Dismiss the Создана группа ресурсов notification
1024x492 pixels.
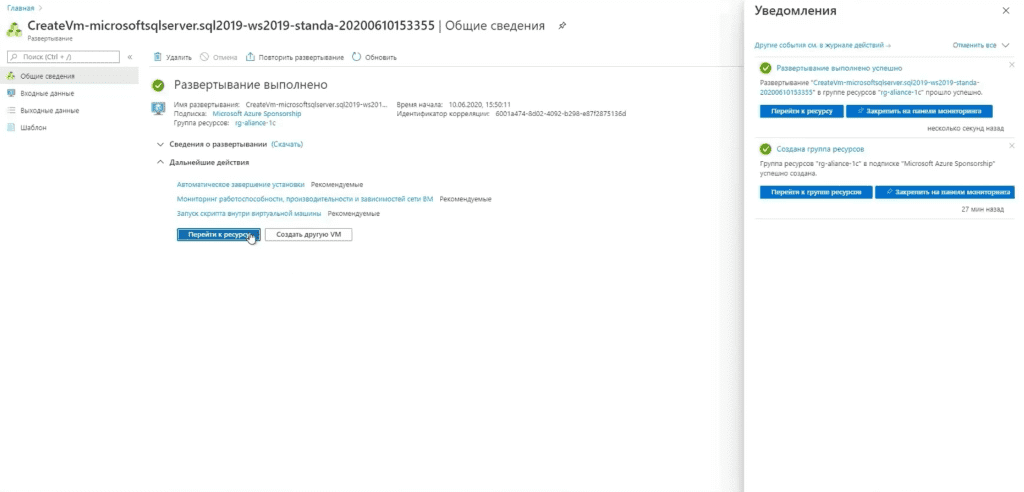1012,145
